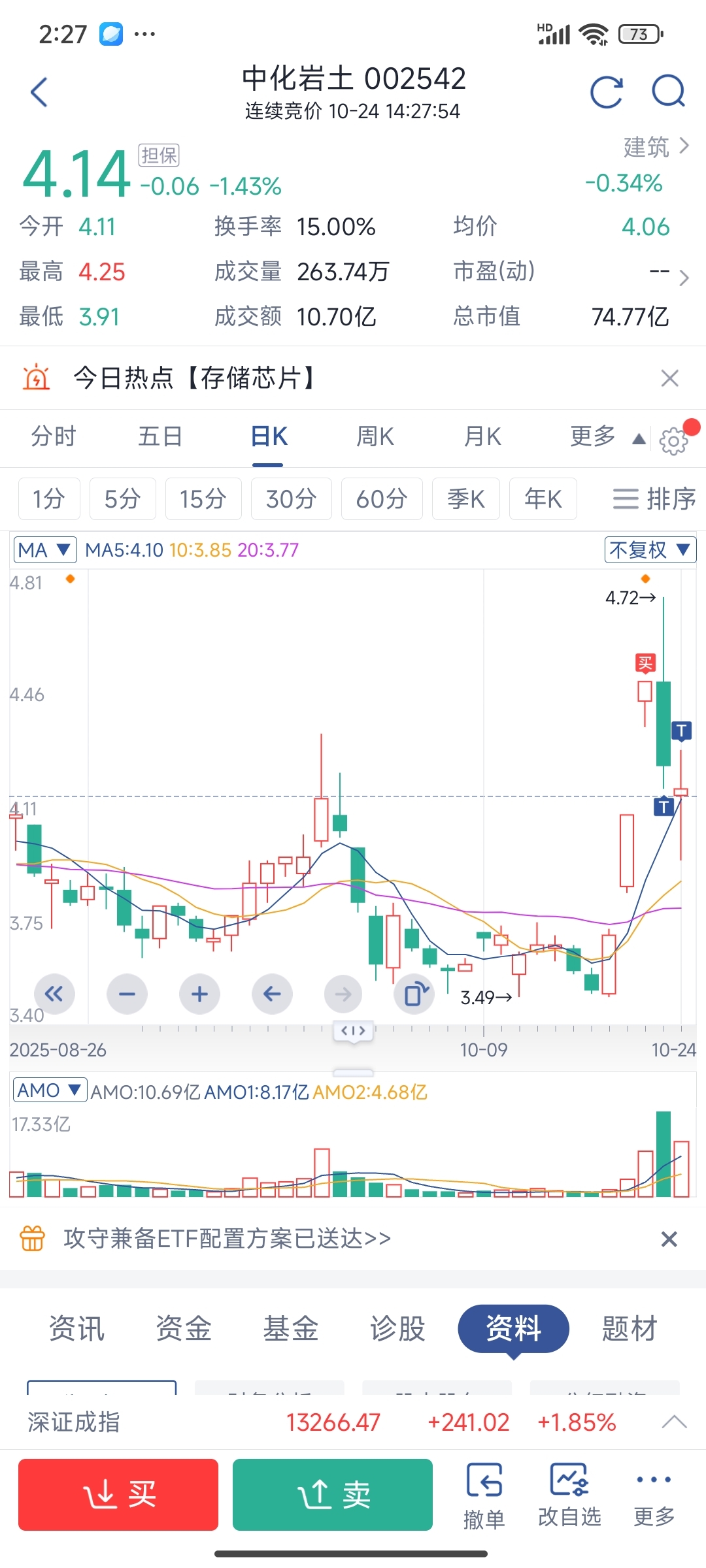Dismiss the 今日热点 banner
706x1568 pixels.
coord(670,378)
